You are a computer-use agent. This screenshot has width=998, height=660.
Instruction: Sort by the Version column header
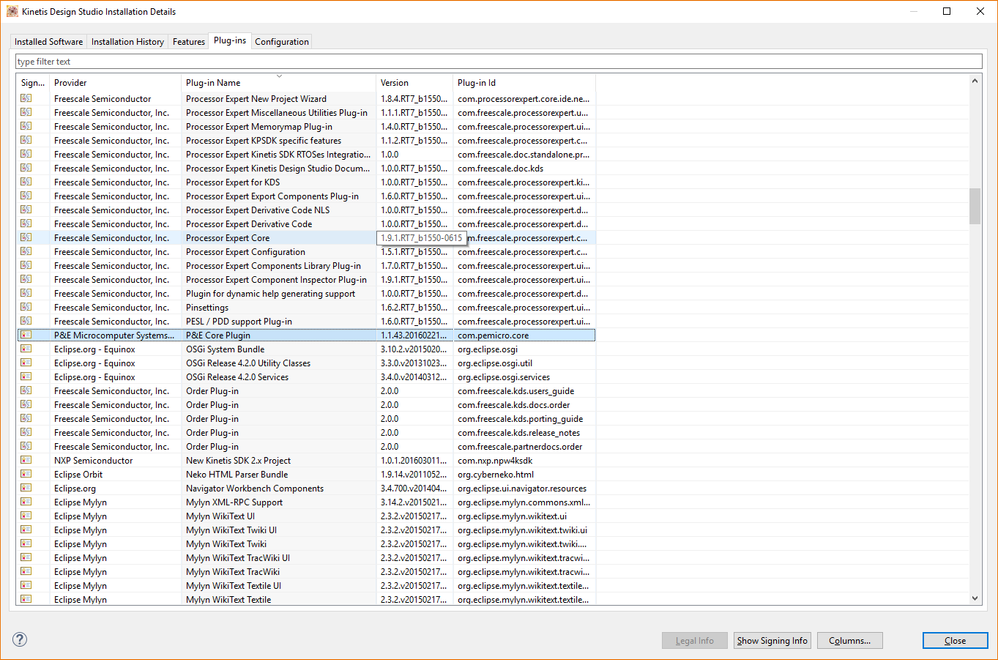click(x=414, y=83)
